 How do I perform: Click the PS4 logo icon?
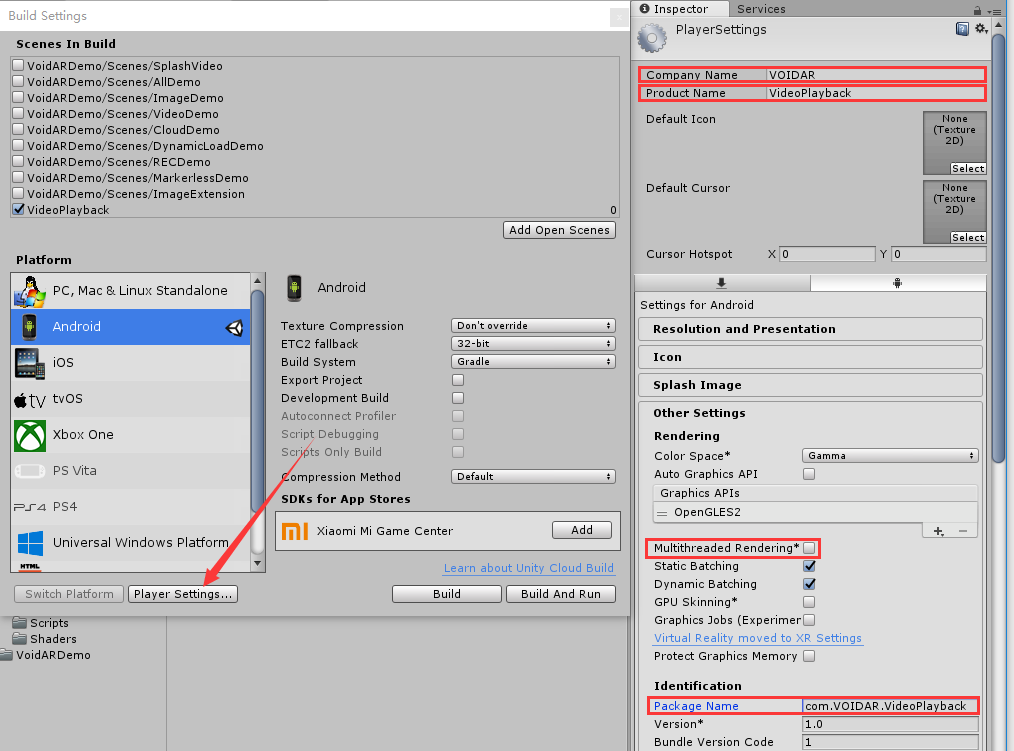pos(30,507)
